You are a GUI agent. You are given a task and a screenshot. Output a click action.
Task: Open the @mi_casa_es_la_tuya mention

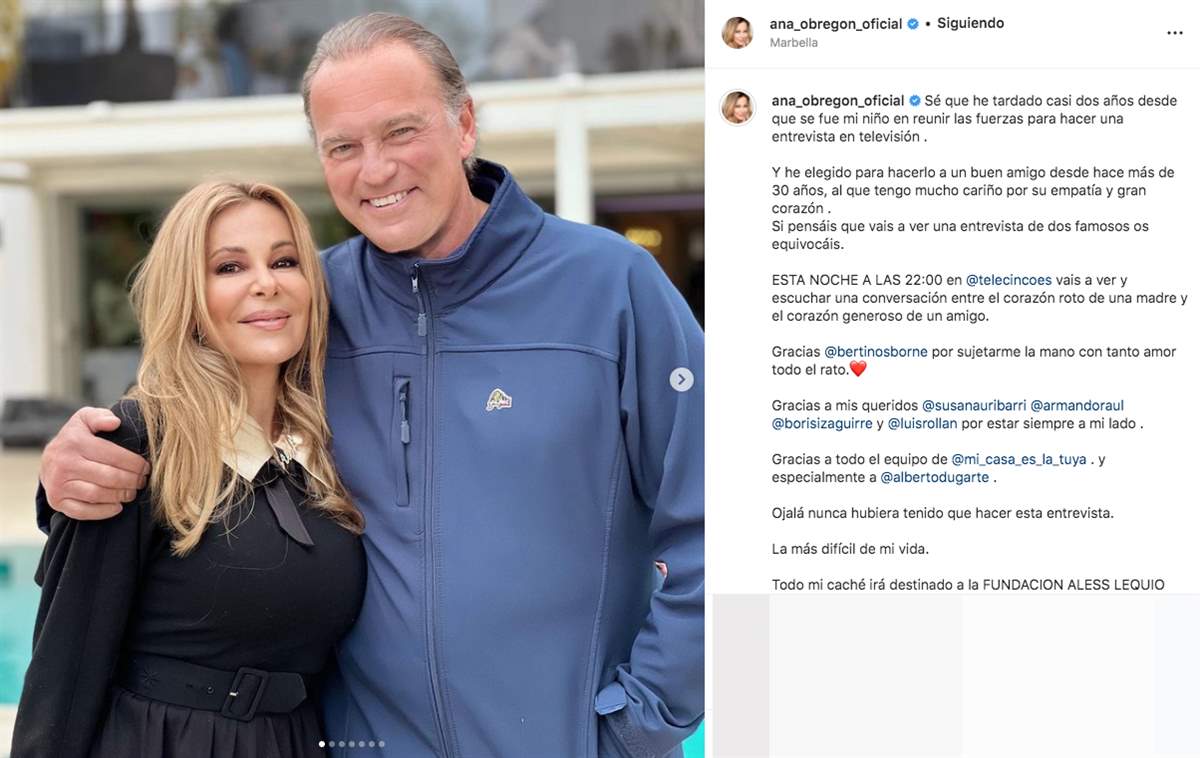click(1019, 460)
